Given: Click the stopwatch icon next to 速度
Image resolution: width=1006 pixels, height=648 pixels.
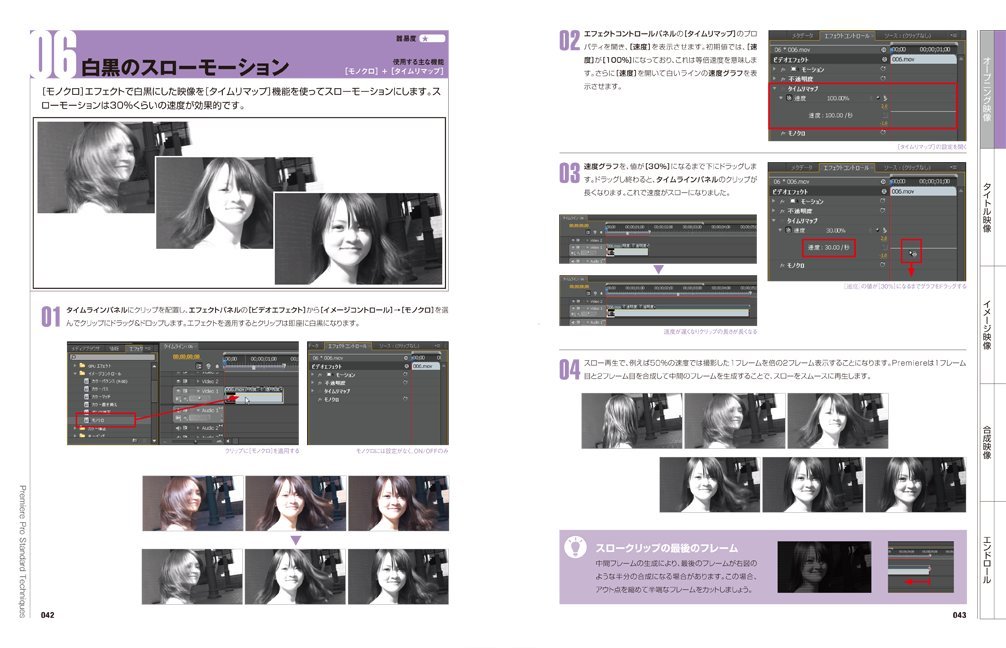Looking at the screenshot, I should pyautogui.click(x=790, y=97).
